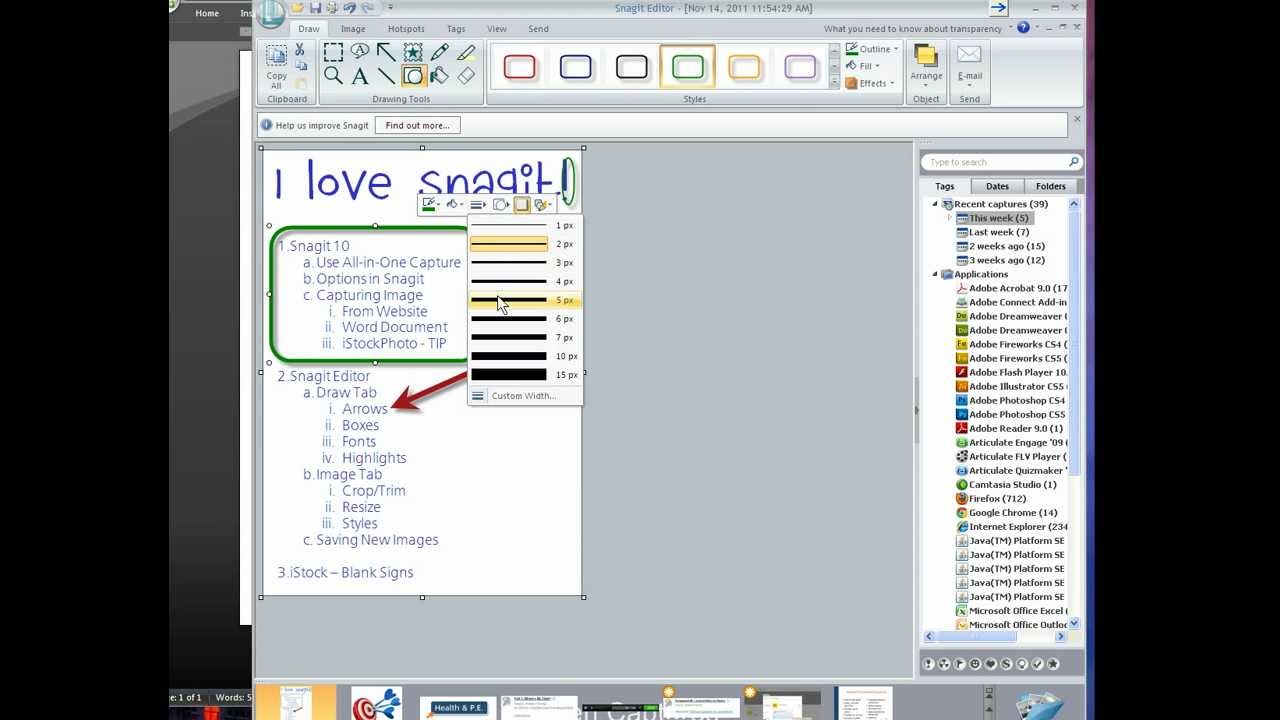1280x720 pixels.
Task: Apply the purple rounded rectangle style
Action: 800,67
